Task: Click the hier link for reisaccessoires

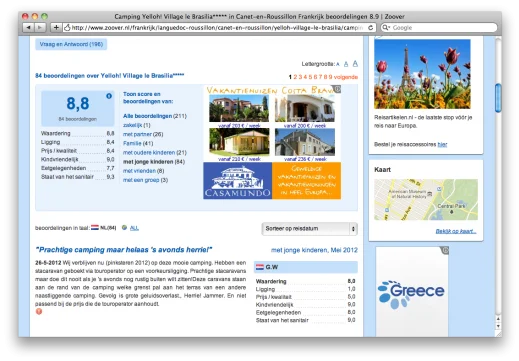Action: pyautogui.click(x=442, y=144)
